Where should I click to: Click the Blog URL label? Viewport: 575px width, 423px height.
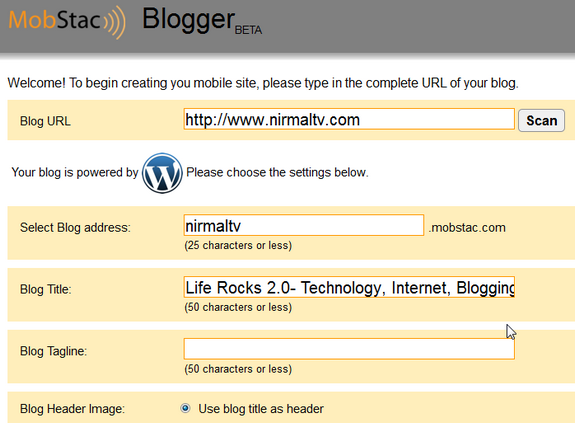tap(45, 121)
